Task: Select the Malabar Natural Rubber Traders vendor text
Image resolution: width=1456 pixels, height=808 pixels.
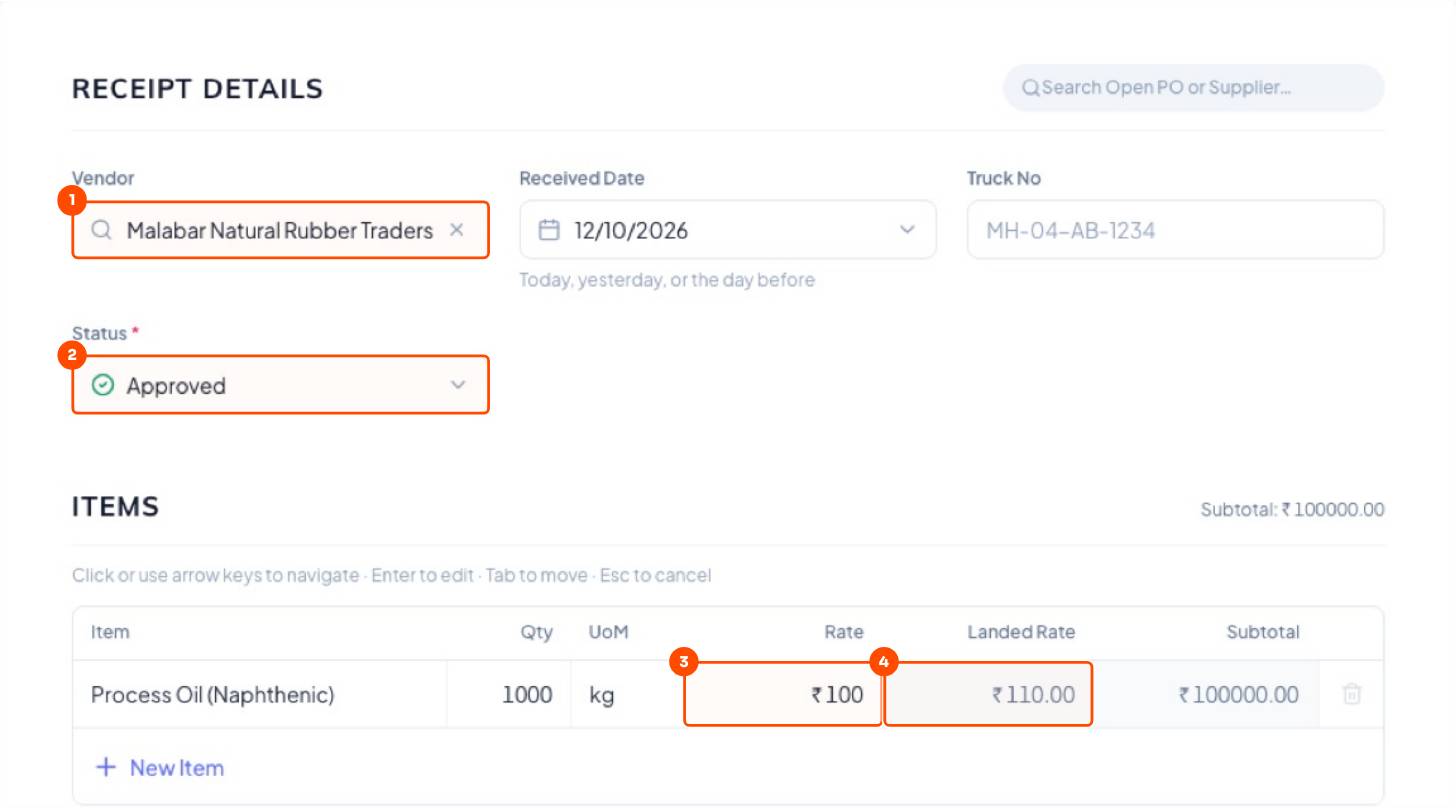Action: 280,230
